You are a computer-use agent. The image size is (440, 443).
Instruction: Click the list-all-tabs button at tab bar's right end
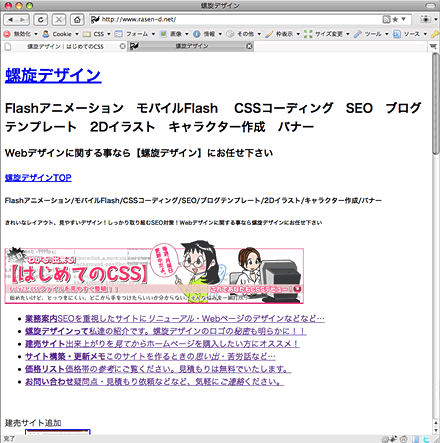pyautogui.click(x=433, y=46)
